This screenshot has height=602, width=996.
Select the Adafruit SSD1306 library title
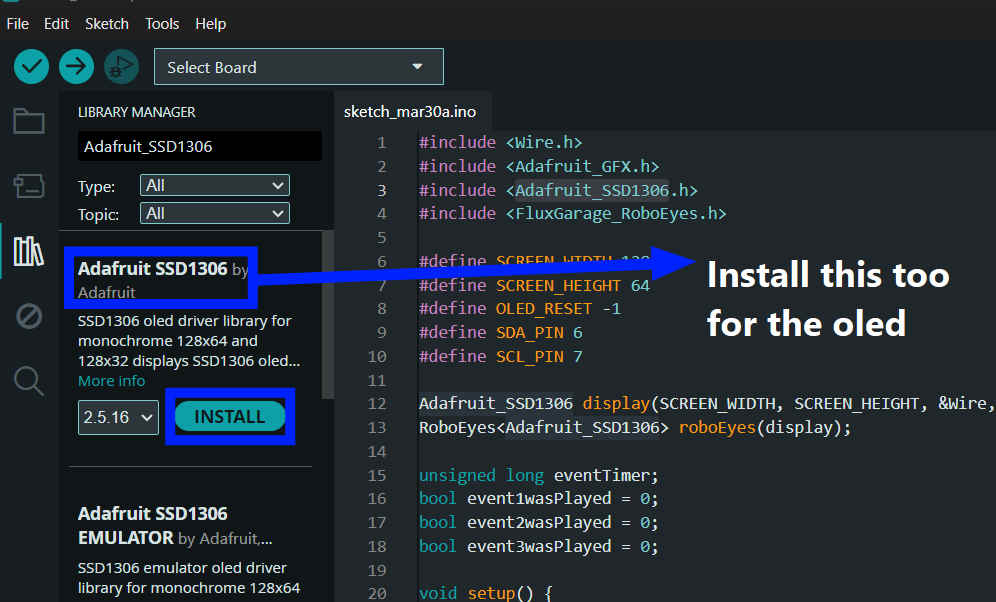click(x=152, y=269)
